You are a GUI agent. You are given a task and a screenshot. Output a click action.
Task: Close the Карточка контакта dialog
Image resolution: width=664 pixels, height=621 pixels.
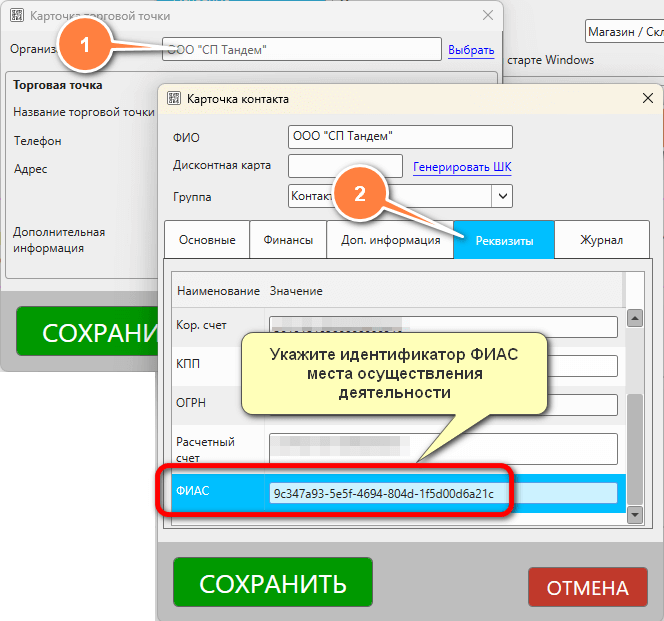click(648, 98)
